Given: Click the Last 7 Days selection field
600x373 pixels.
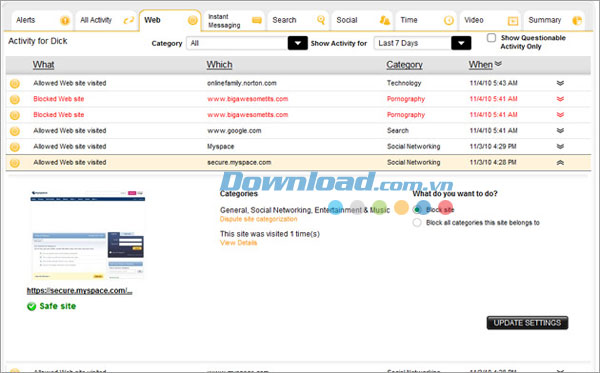Looking at the screenshot, I should click(413, 43).
